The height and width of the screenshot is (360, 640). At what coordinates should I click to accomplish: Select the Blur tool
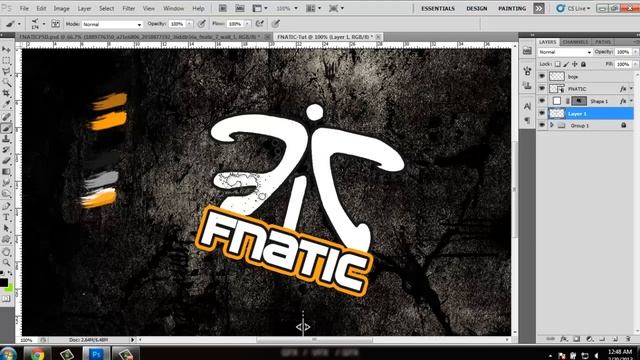(x=6, y=183)
